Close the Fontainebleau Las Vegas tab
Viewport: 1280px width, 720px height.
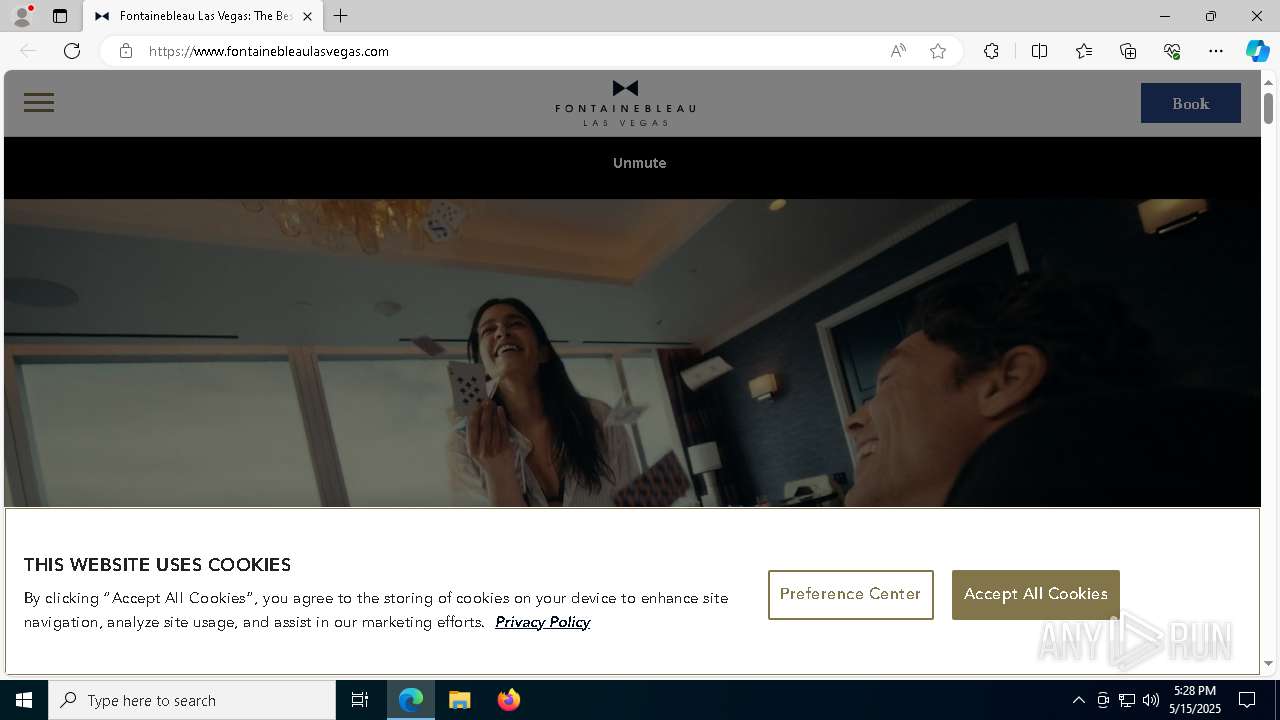tap(307, 16)
